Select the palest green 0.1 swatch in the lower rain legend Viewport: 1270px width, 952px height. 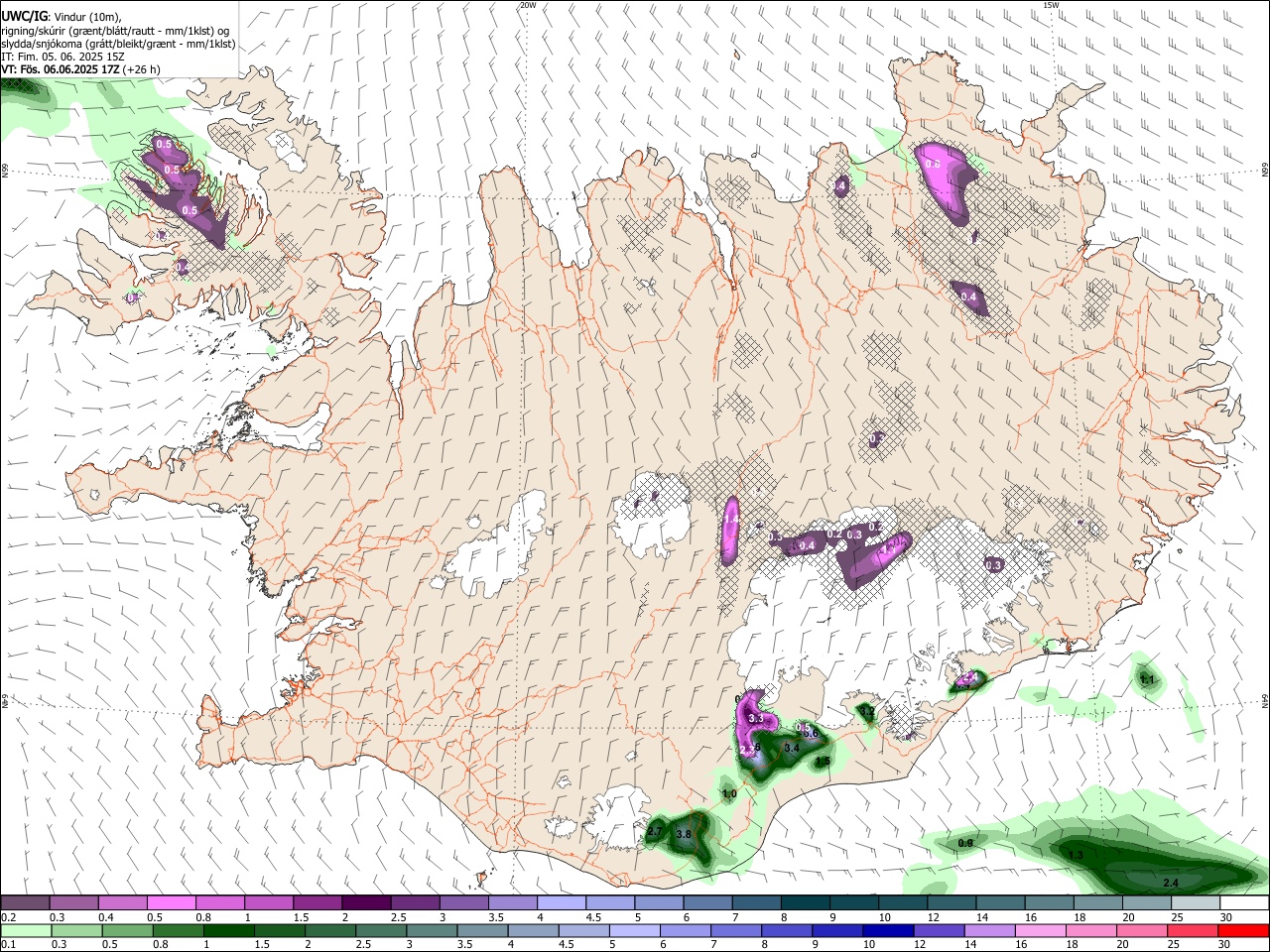(25, 931)
